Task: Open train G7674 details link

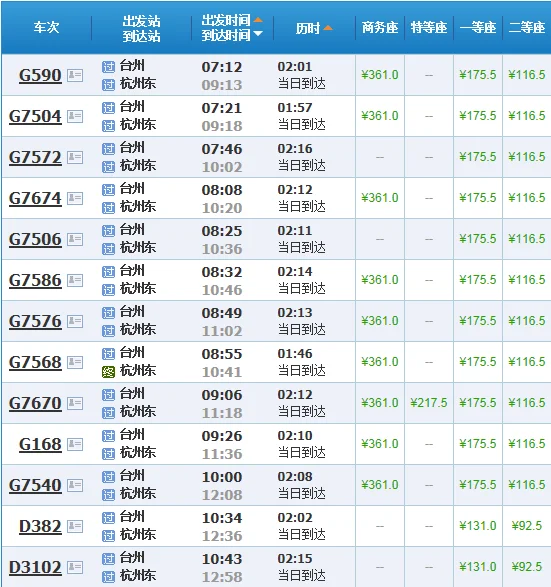Action: pos(35,198)
